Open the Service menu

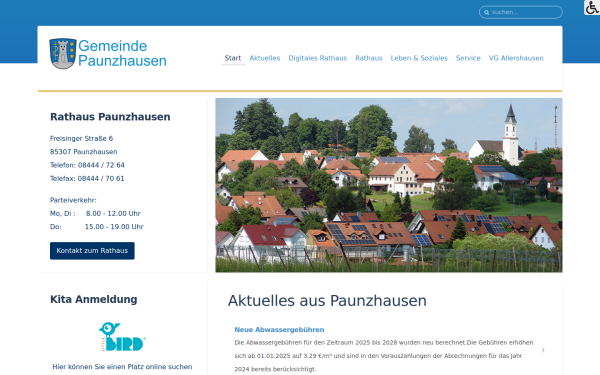468,58
